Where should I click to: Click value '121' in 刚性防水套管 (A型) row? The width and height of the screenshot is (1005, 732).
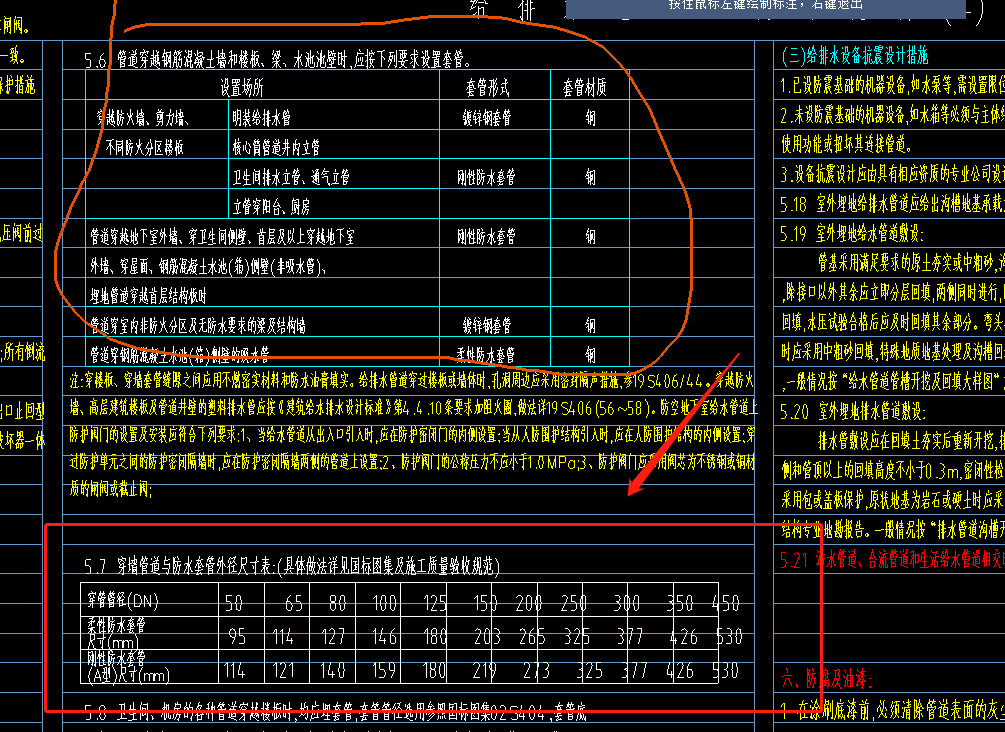point(283,671)
